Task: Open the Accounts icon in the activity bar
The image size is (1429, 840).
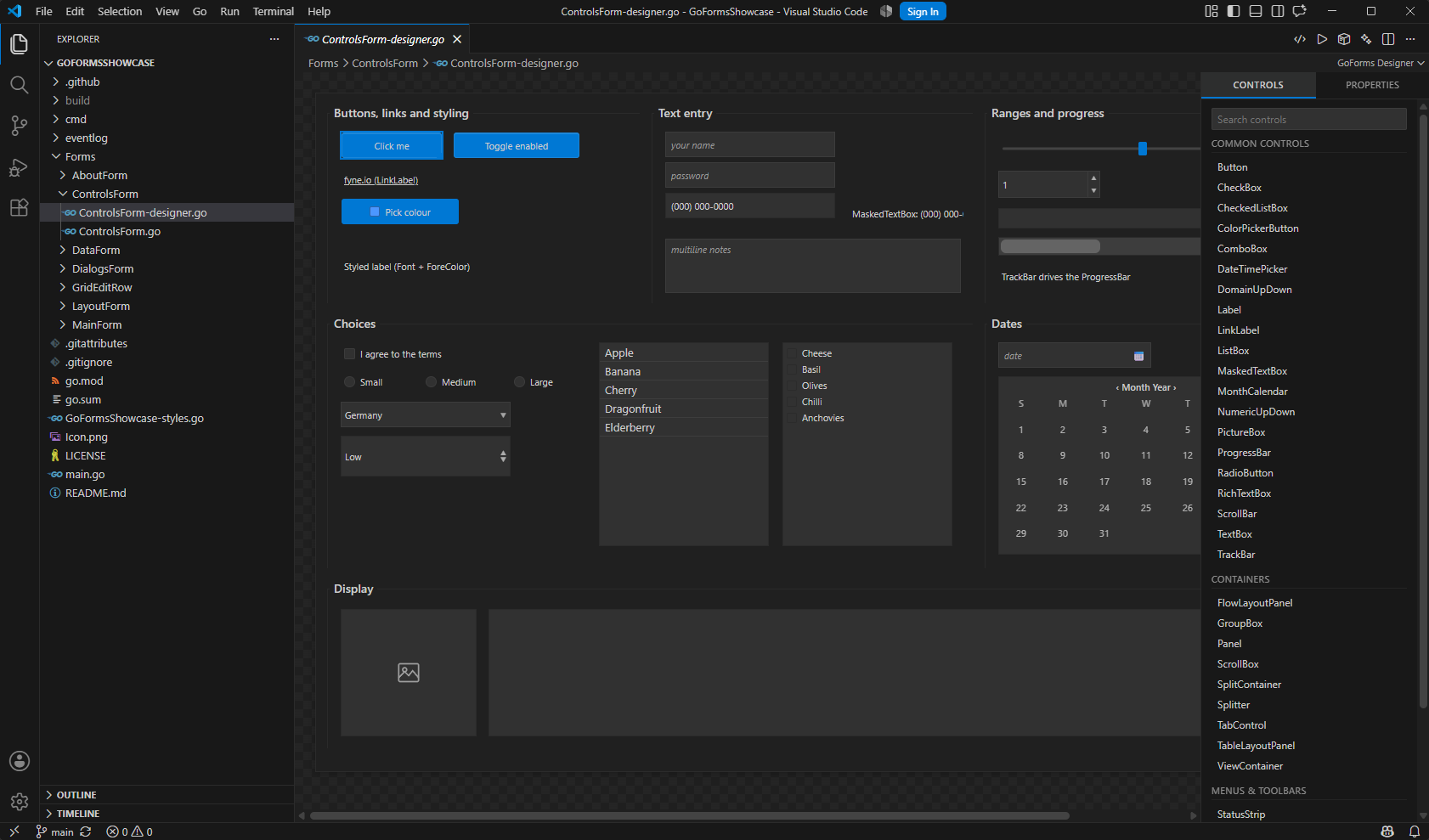Action: [19, 761]
